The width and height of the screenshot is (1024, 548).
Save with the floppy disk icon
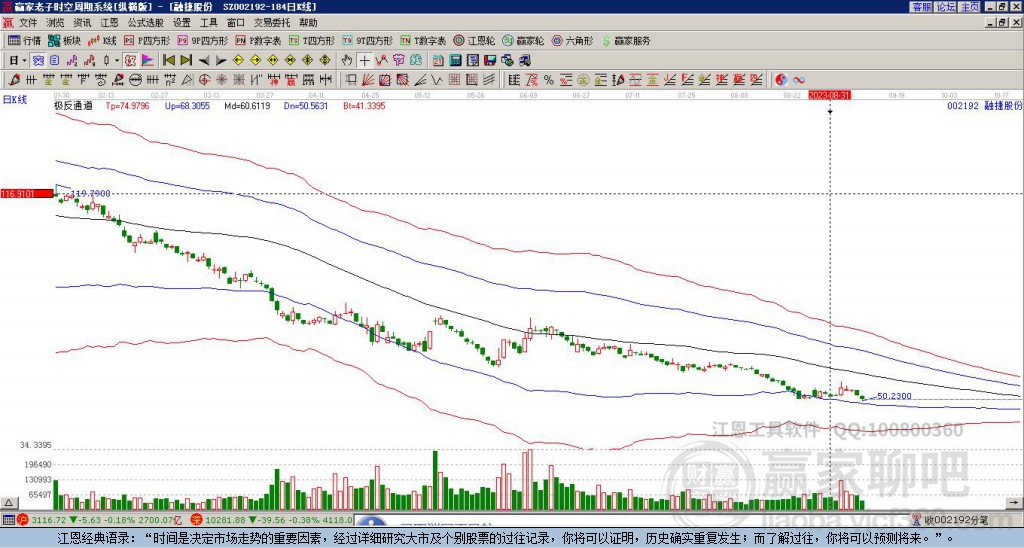click(x=490, y=61)
